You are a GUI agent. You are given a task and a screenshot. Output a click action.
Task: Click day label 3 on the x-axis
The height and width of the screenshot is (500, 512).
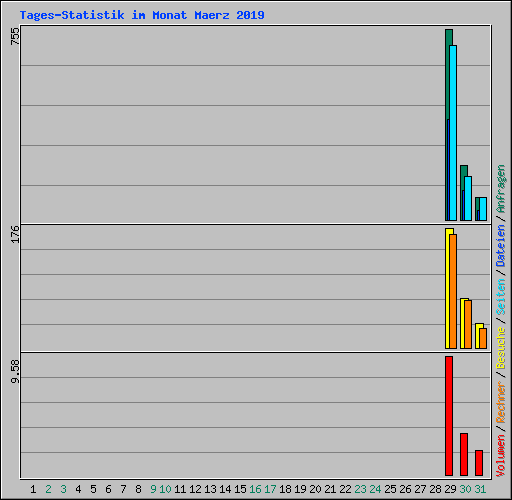[x=63, y=489]
